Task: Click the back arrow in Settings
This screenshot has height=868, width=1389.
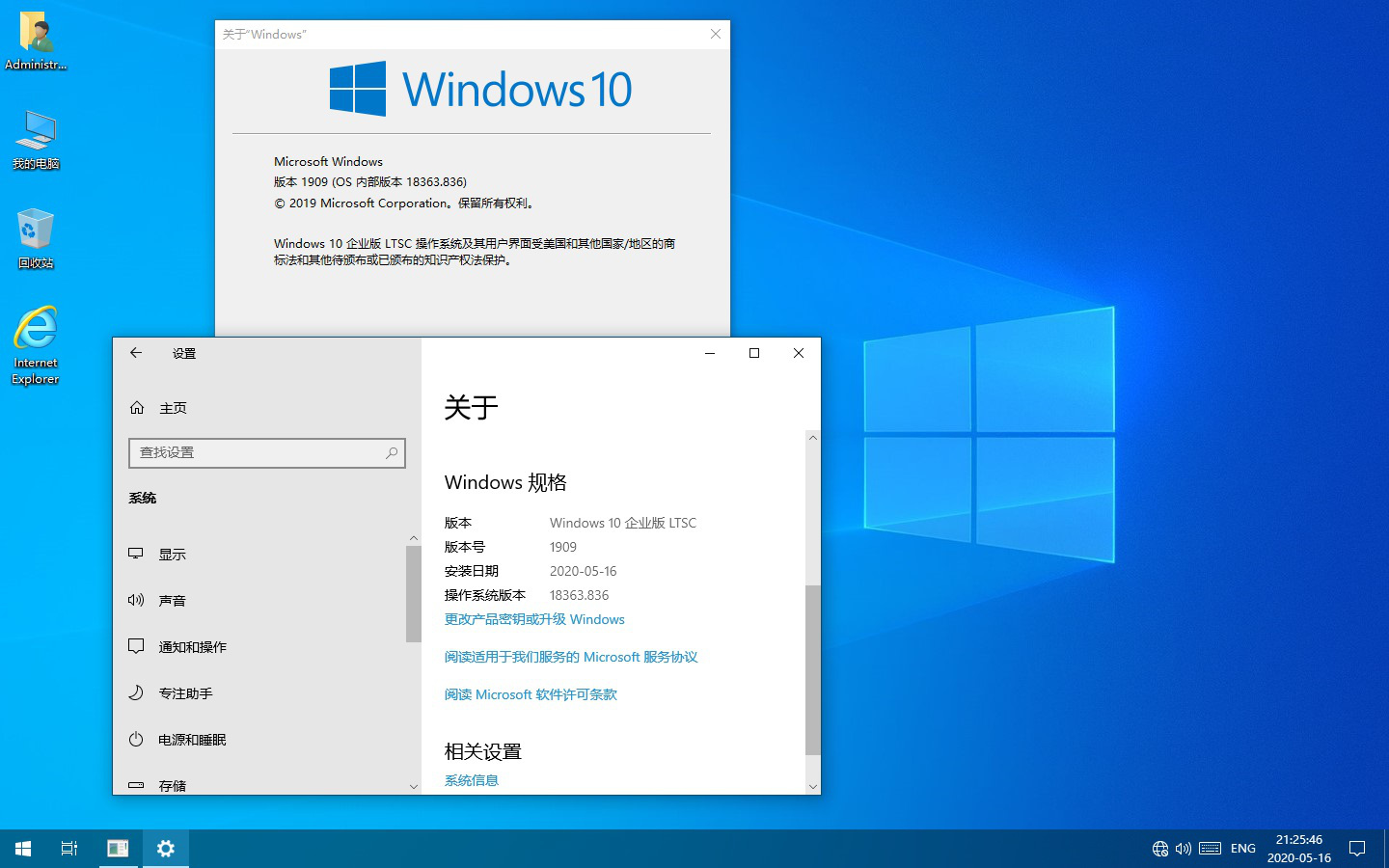Action: tap(136, 353)
